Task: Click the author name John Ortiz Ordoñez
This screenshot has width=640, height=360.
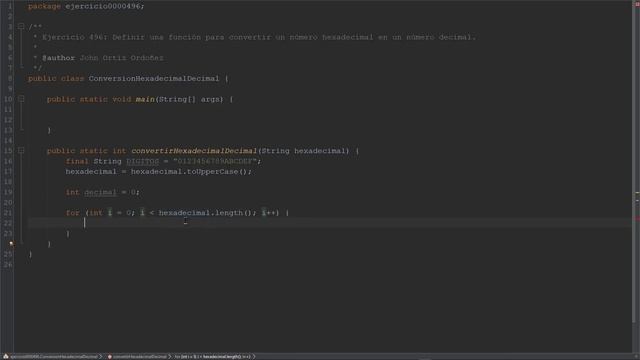Action: point(121,58)
